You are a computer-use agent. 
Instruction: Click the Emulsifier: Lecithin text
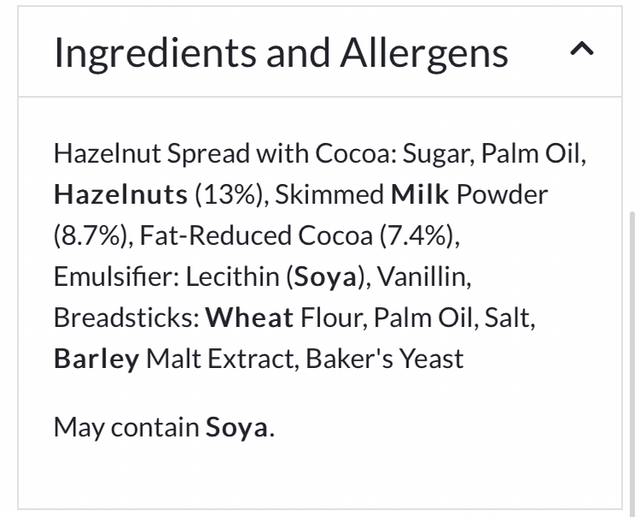point(167,276)
